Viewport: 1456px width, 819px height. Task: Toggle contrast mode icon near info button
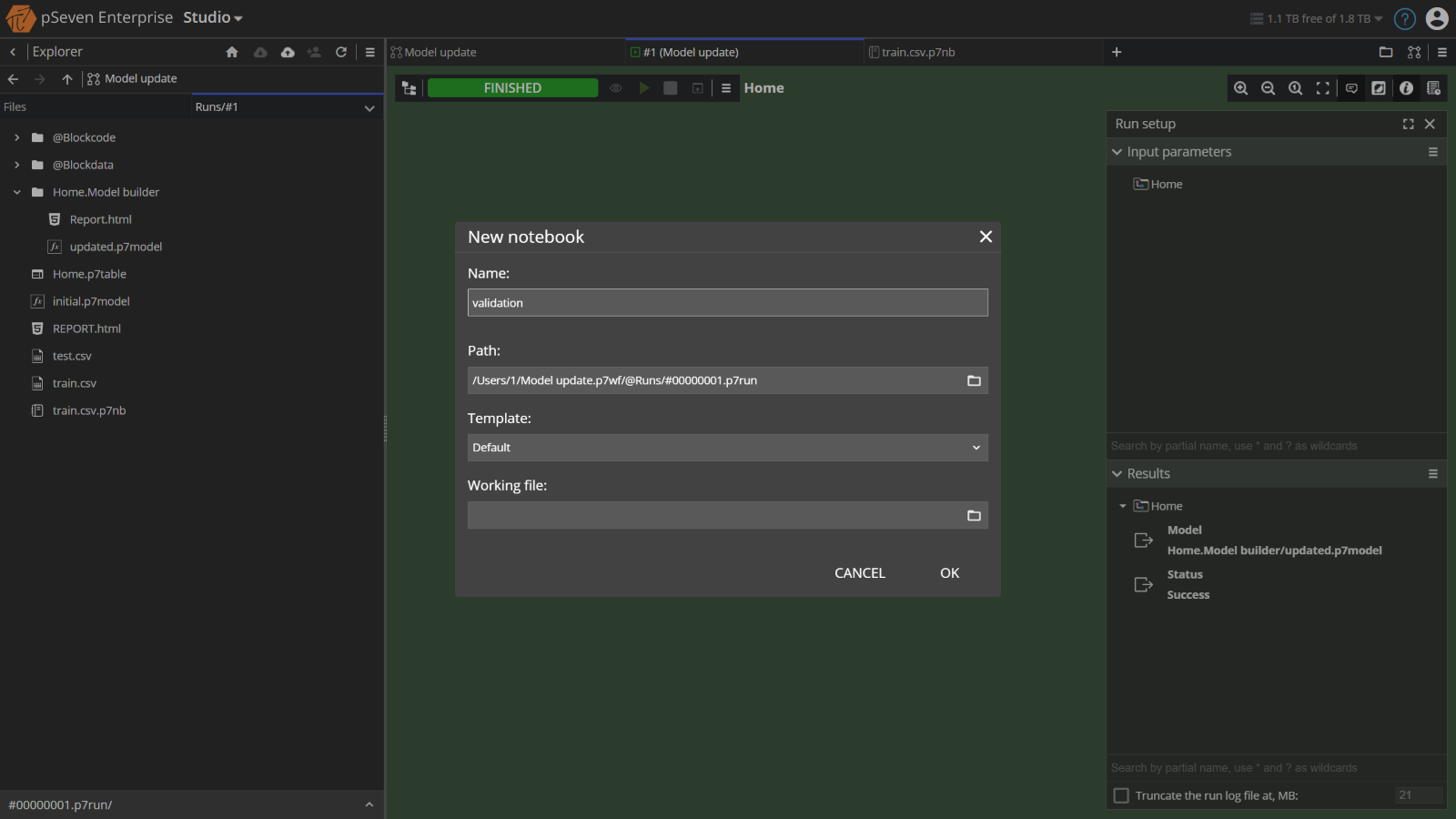(x=1378, y=87)
